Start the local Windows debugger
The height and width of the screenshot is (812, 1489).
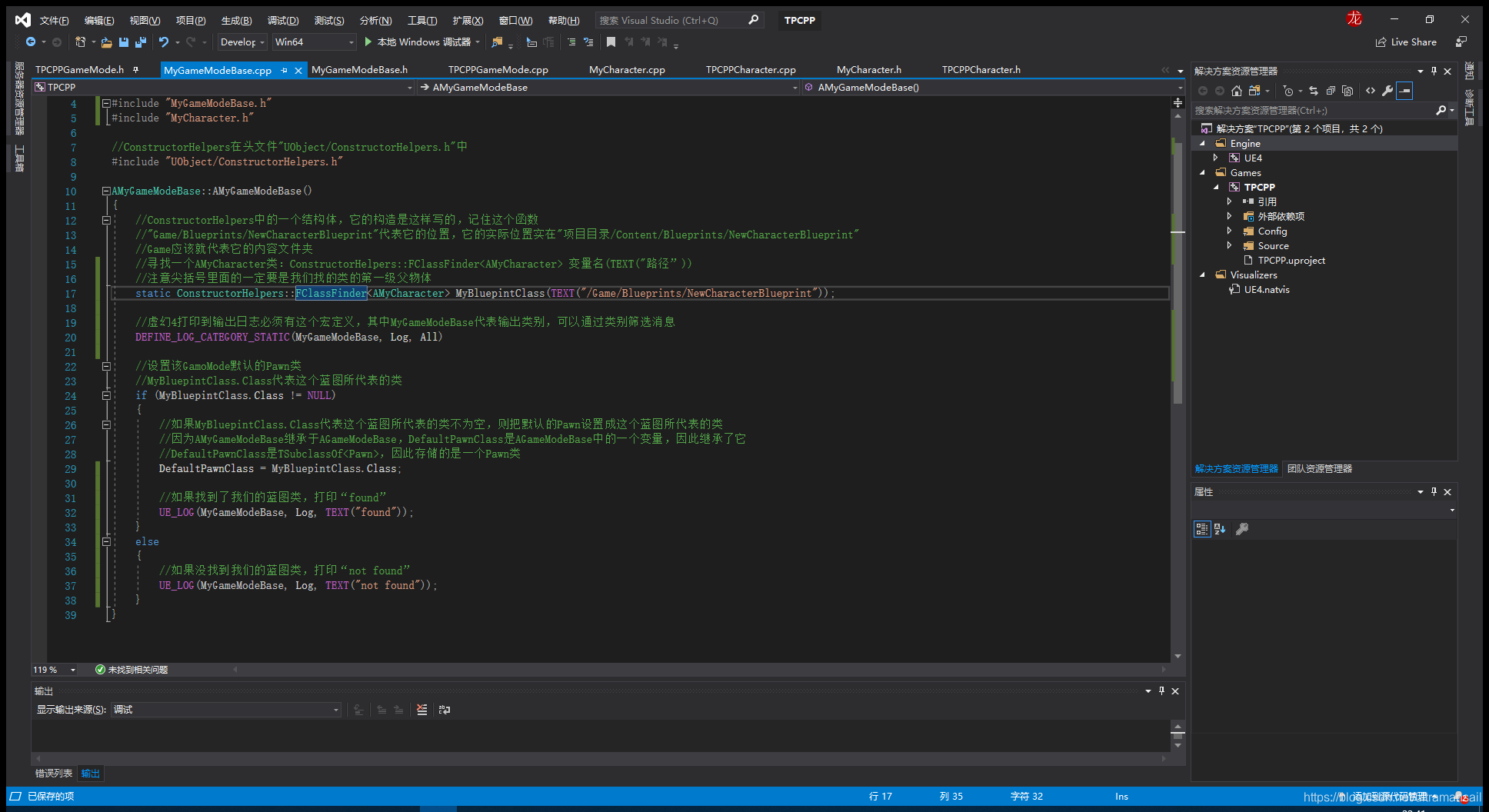click(x=418, y=42)
